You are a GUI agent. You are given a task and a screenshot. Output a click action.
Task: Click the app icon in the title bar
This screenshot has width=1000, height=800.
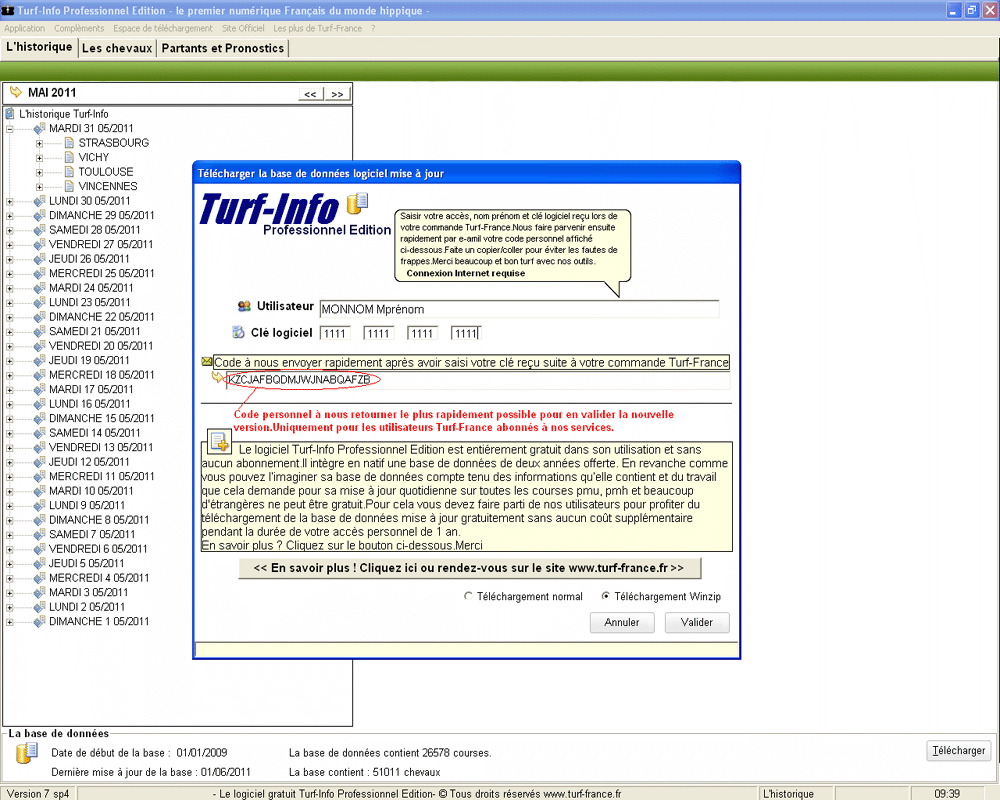click(8, 10)
